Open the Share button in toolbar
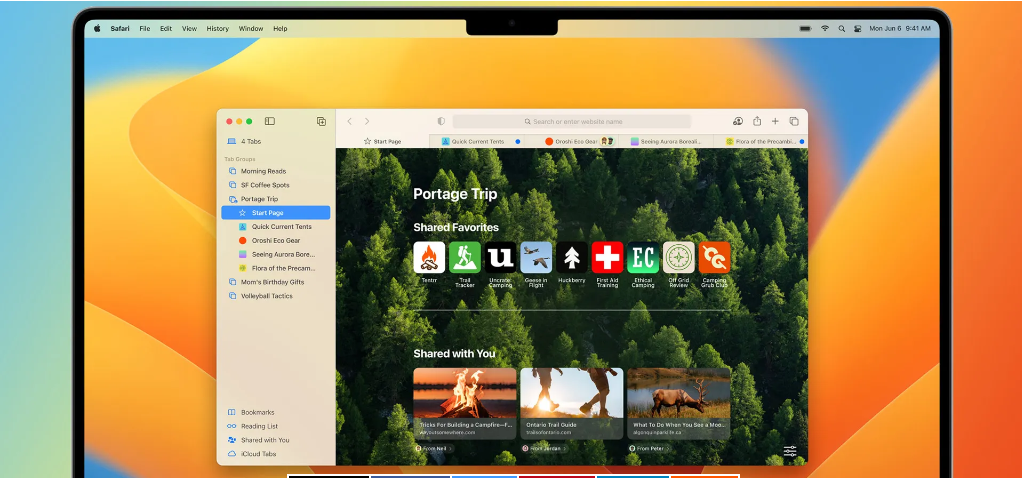The image size is (1022, 478). tap(757, 121)
